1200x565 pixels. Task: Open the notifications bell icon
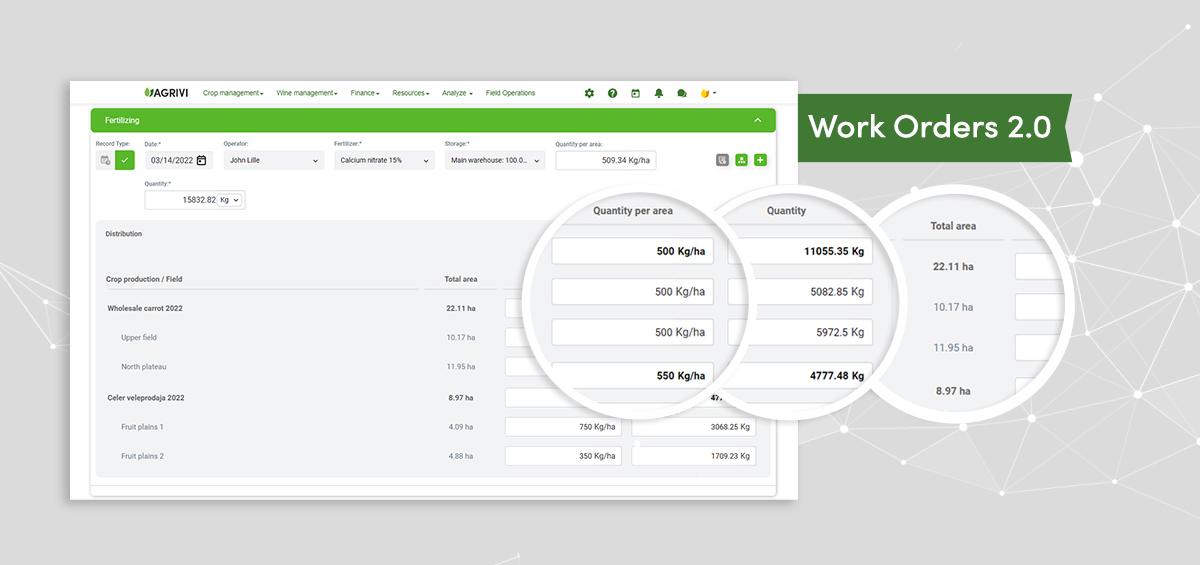659,93
